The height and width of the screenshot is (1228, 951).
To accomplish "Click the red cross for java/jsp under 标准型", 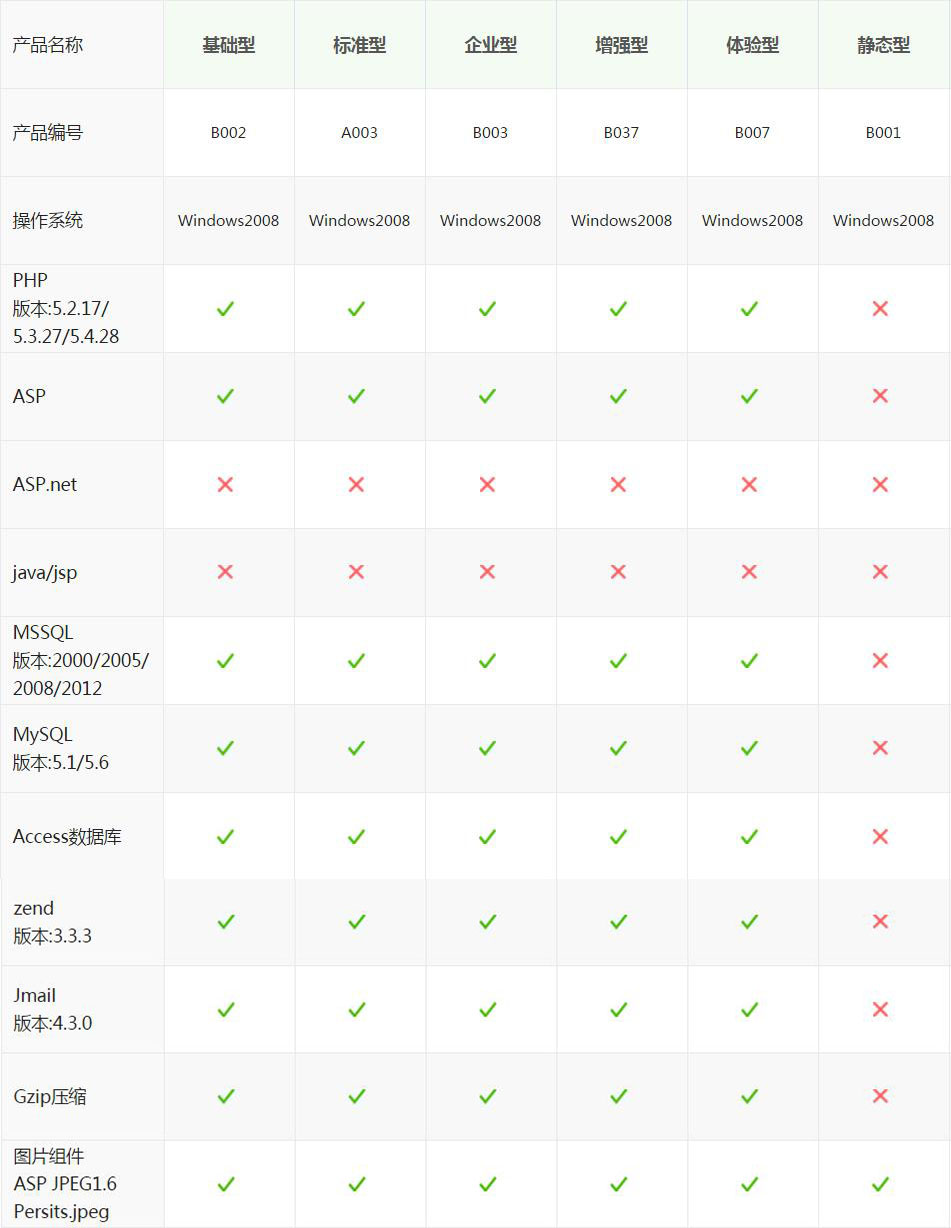I will pyautogui.click(x=356, y=572).
